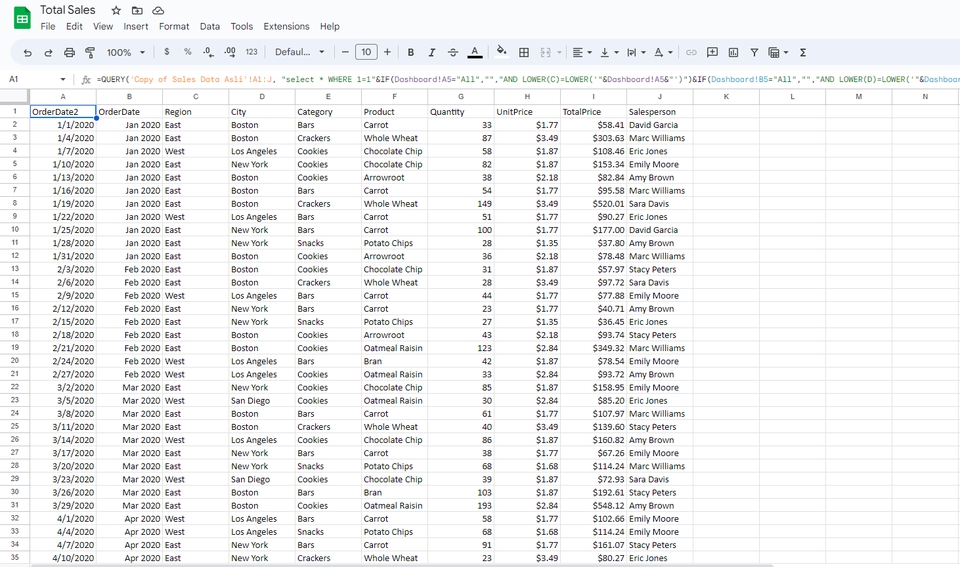Open the Default font dropdown
Viewport: 960px width, 567px height.
point(299,53)
